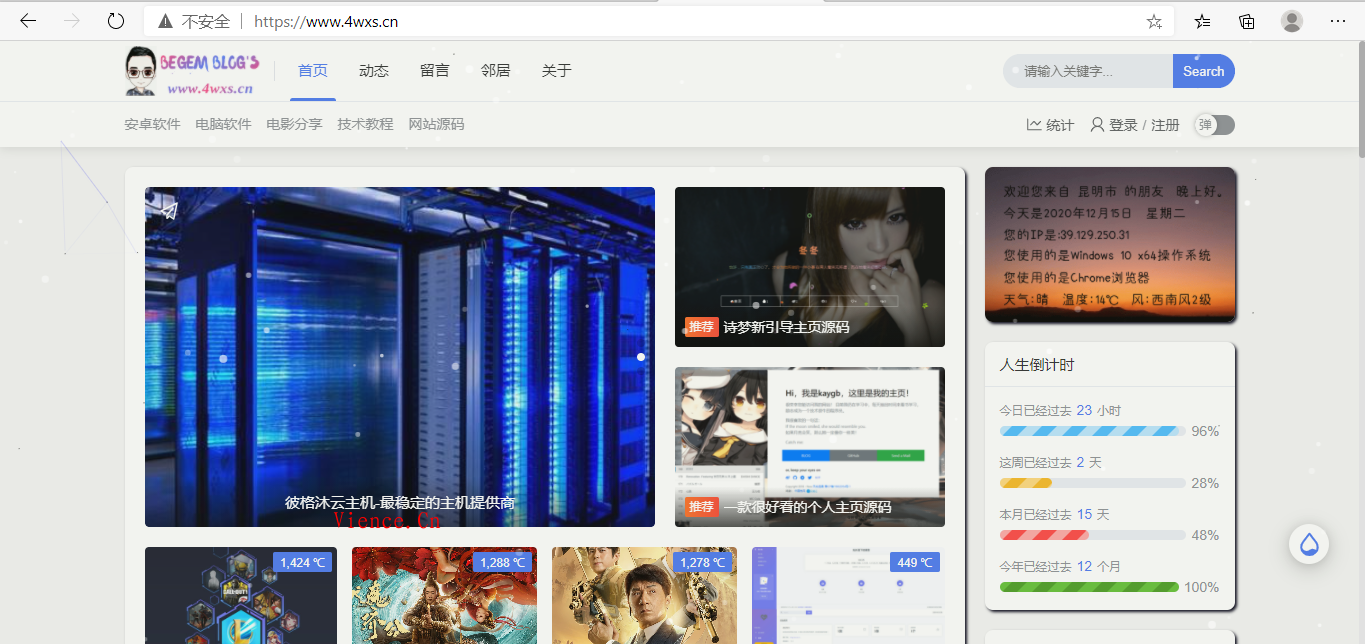Open the 首页 navigation tab
The width and height of the screenshot is (1365, 644).
(313, 71)
